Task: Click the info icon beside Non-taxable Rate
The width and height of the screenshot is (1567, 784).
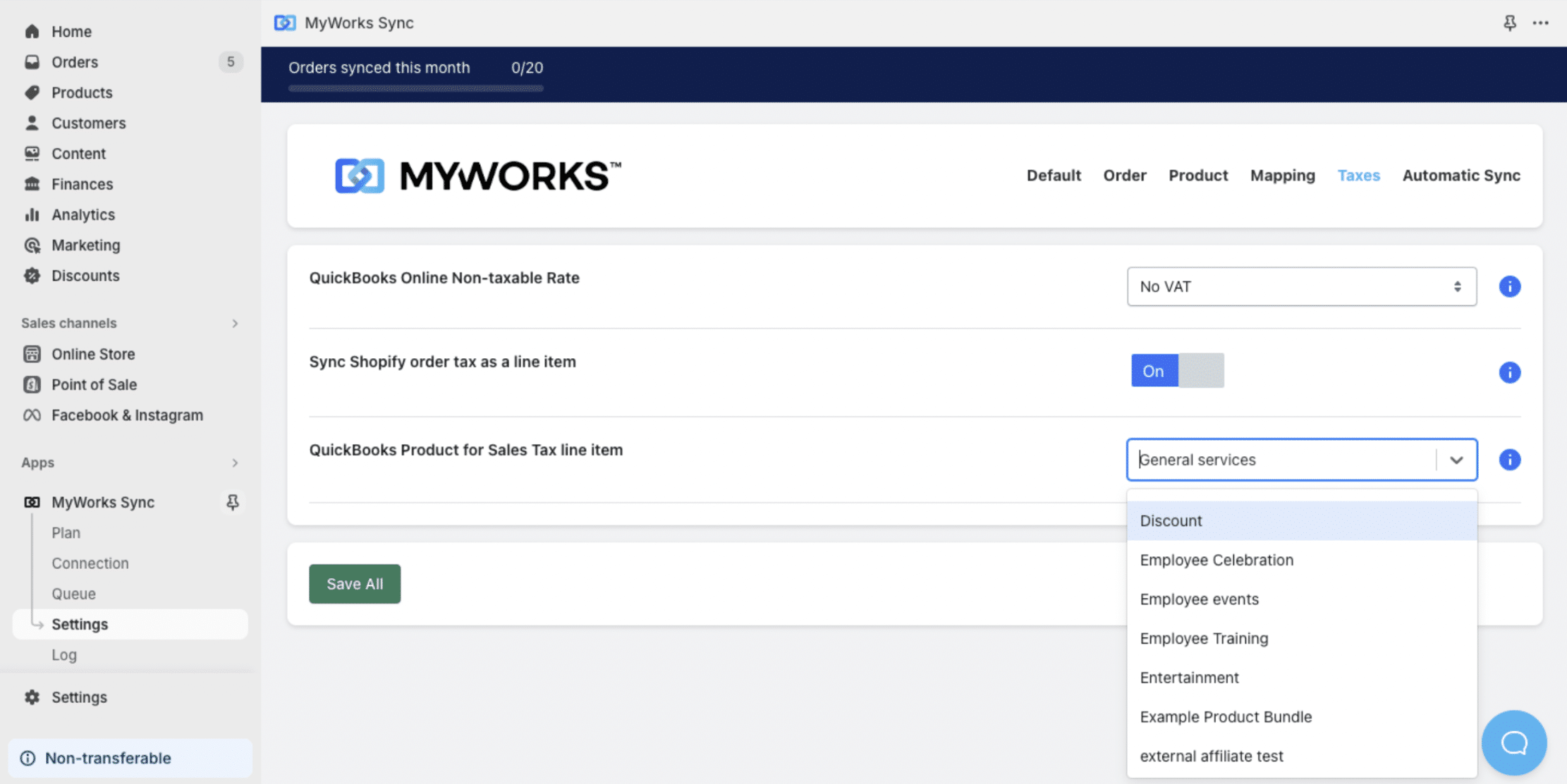Action: pyautogui.click(x=1510, y=286)
